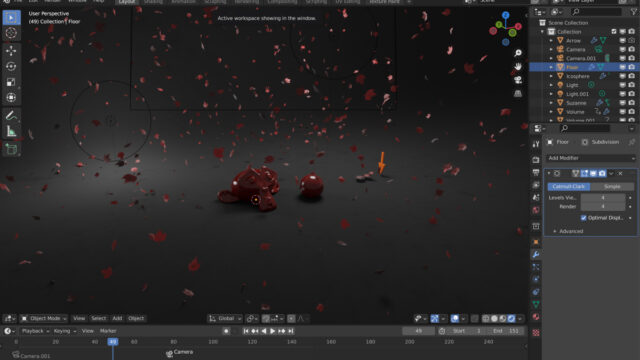This screenshot has height=360, width=640.
Task: Open the Particles properties tab
Action: 536,267
